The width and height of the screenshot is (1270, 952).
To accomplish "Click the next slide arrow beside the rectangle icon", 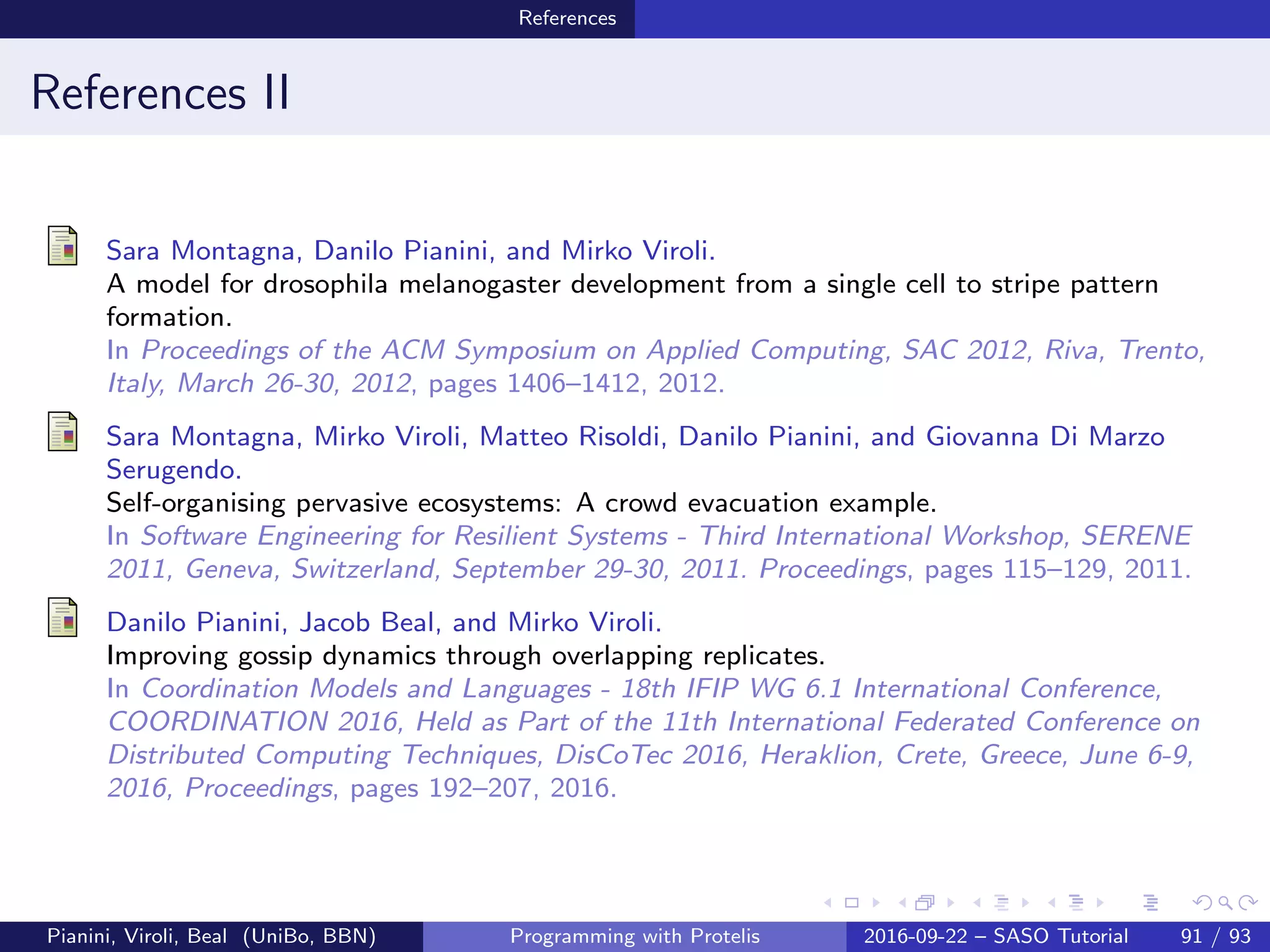I will tap(876, 903).
